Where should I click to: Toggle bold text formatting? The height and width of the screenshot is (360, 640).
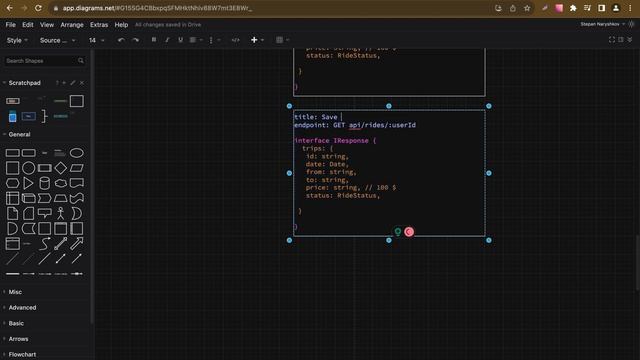[x=154, y=40]
